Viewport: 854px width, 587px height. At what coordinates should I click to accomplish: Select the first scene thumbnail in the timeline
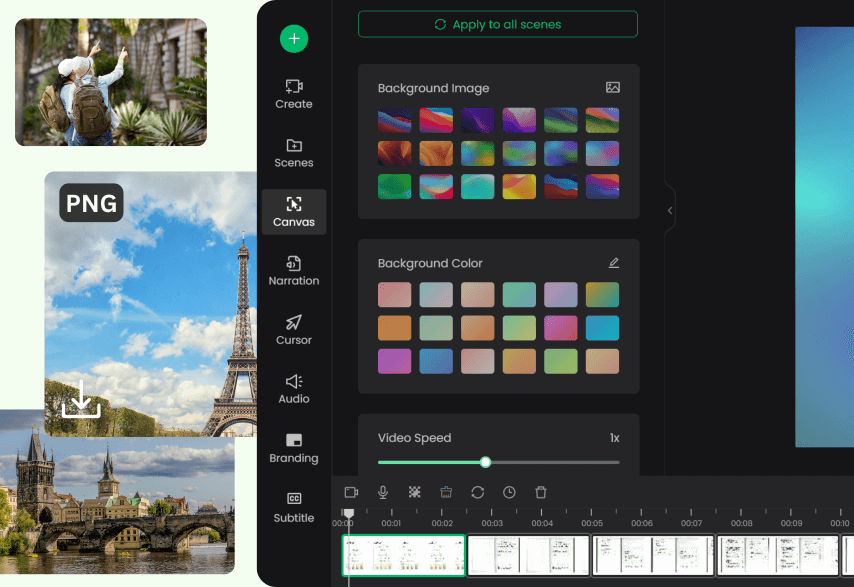(403, 555)
